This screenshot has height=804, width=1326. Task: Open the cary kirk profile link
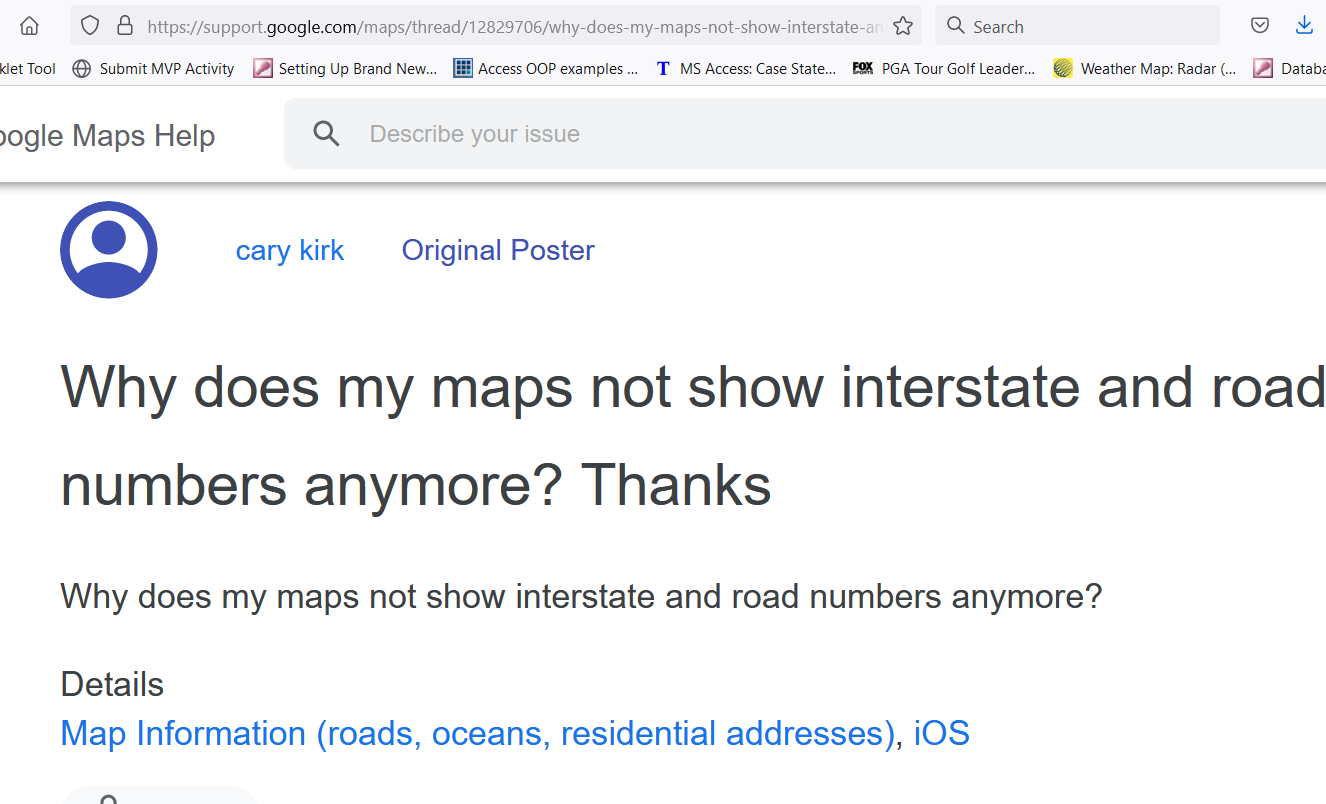(x=290, y=250)
